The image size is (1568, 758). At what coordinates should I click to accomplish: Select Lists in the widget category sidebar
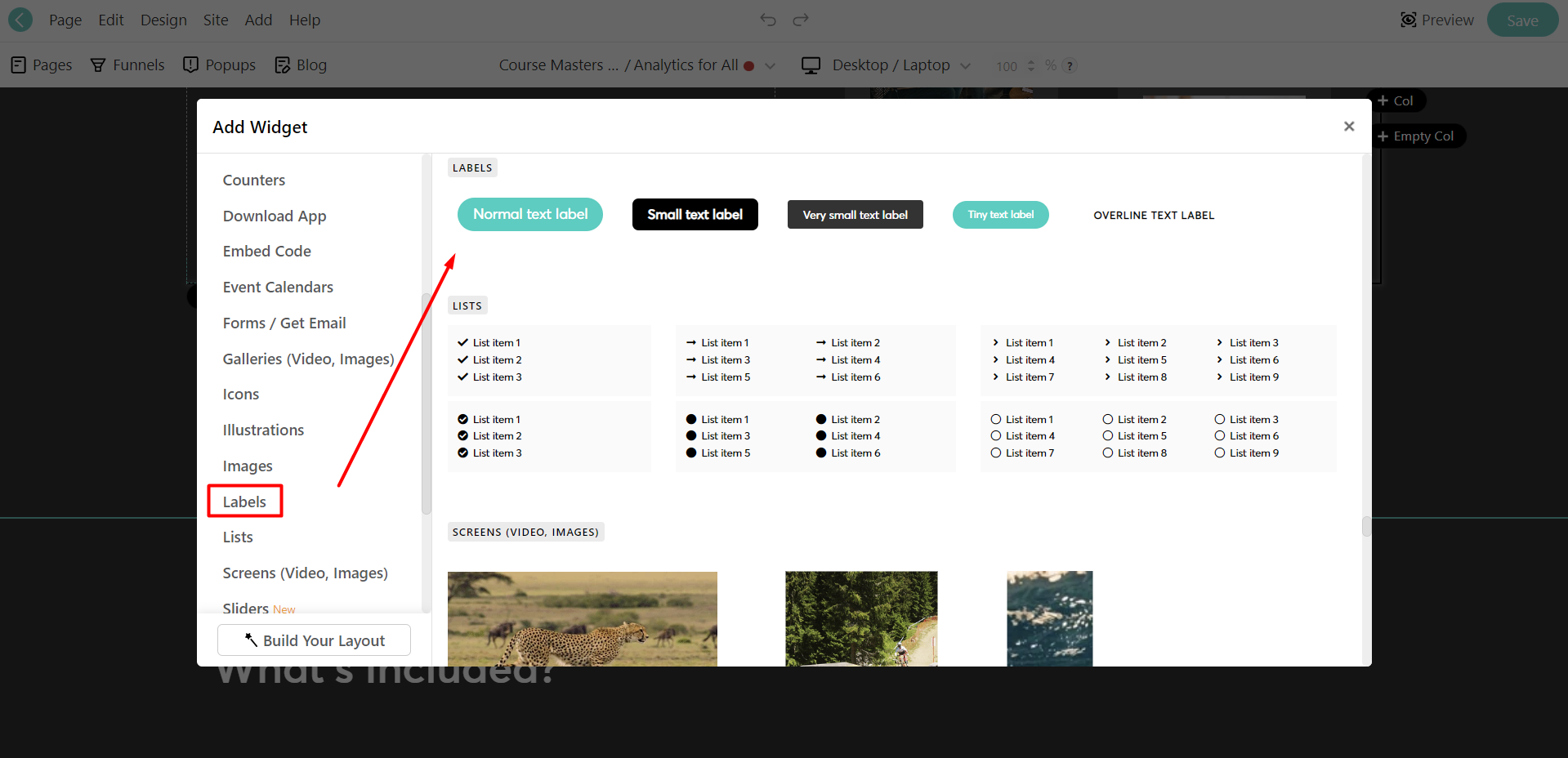pyautogui.click(x=237, y=537)
